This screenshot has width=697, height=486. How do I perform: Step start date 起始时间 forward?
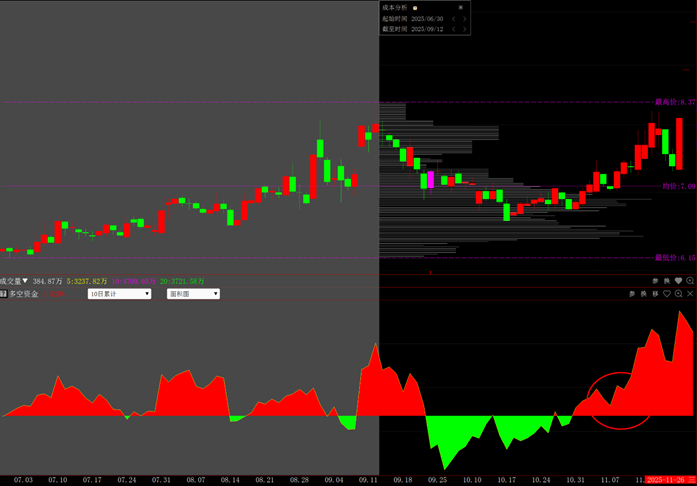point(464,18)
